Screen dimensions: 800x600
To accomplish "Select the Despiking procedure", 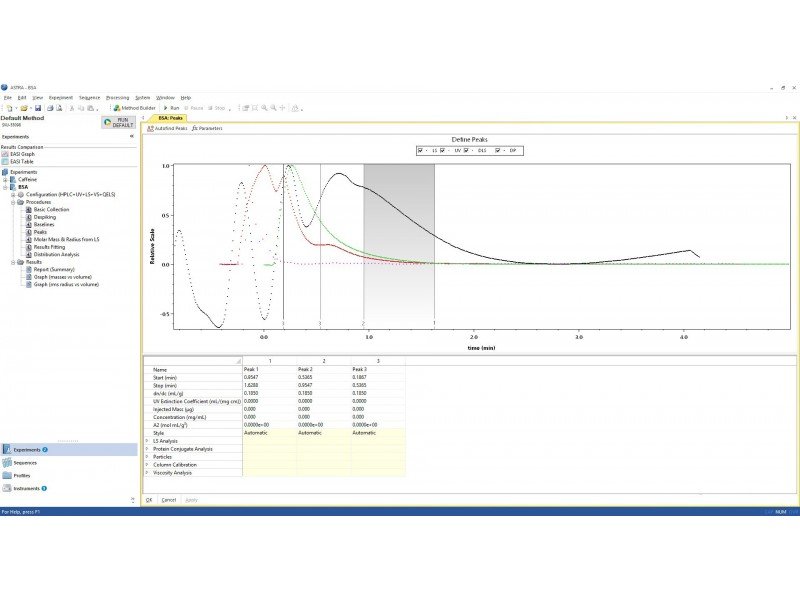I will (x=41, y=217).
